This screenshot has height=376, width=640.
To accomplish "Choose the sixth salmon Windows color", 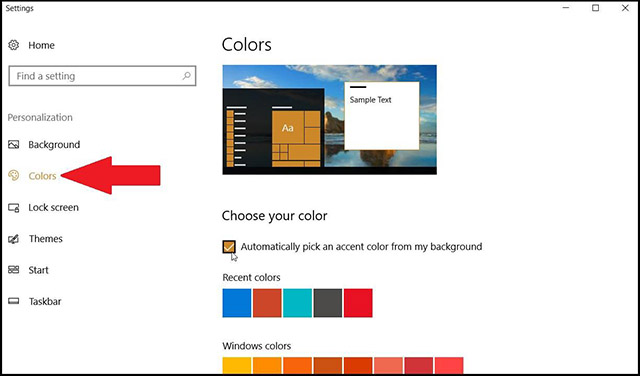I will click(389, 365).
